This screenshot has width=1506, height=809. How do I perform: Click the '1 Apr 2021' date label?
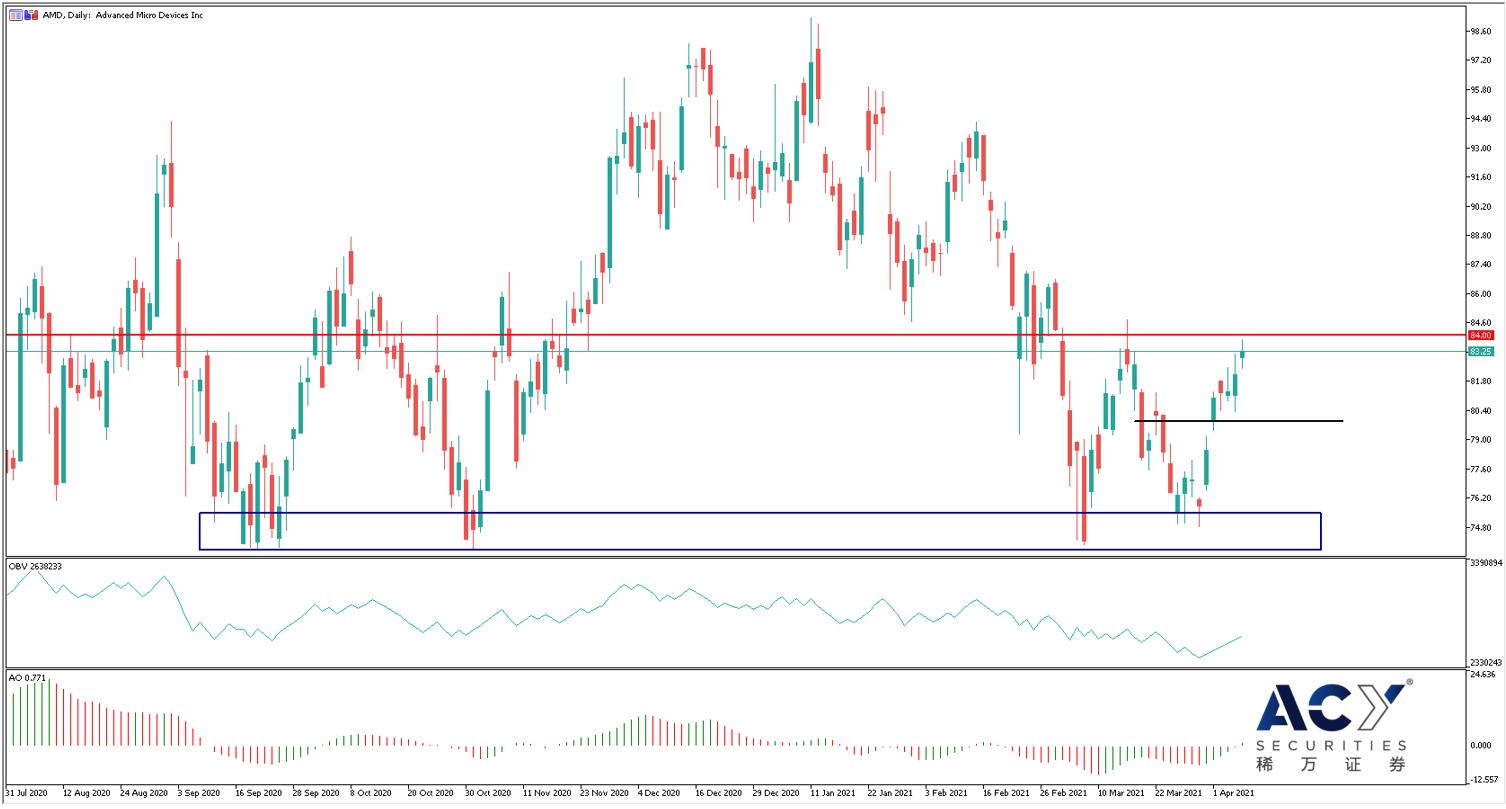pos(1234,792)
